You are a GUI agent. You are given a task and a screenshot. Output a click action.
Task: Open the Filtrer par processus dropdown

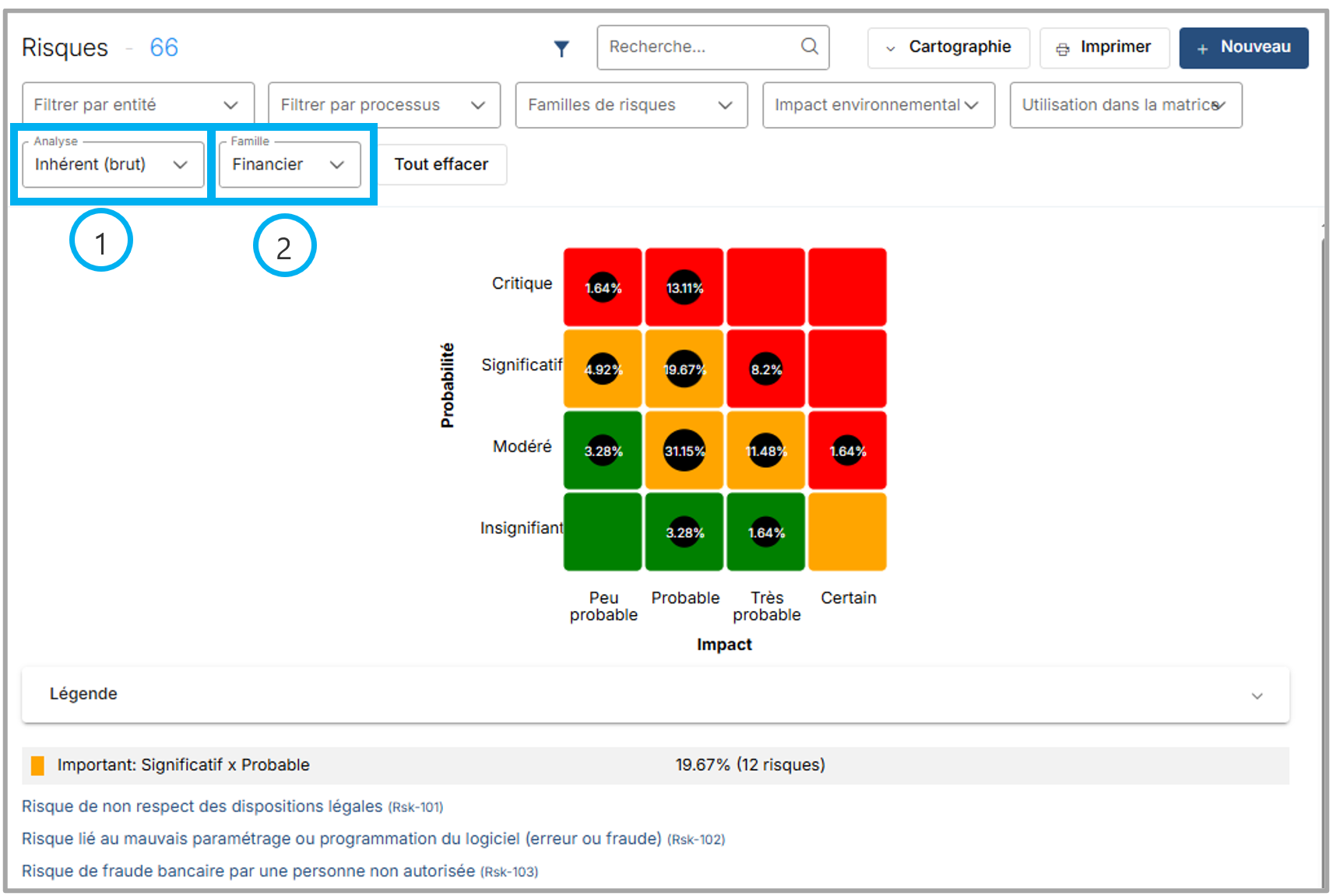(384, 105)
